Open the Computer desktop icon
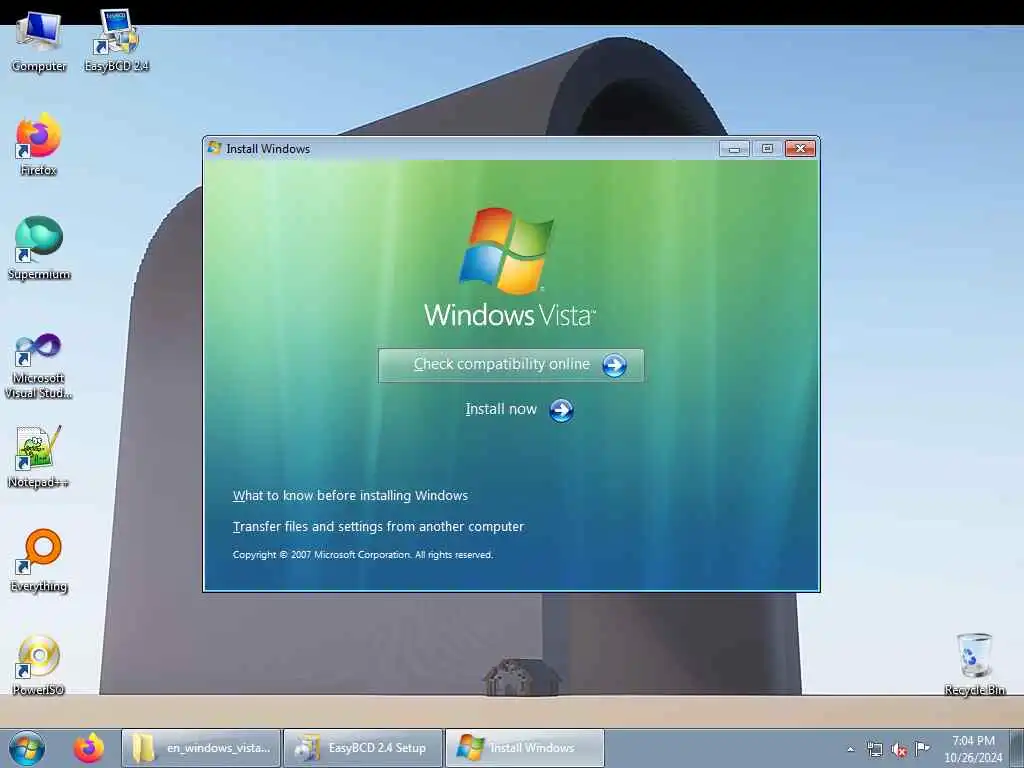This screenshot has height=768, width=1024. pyautogui.click(x=39, y=42)
